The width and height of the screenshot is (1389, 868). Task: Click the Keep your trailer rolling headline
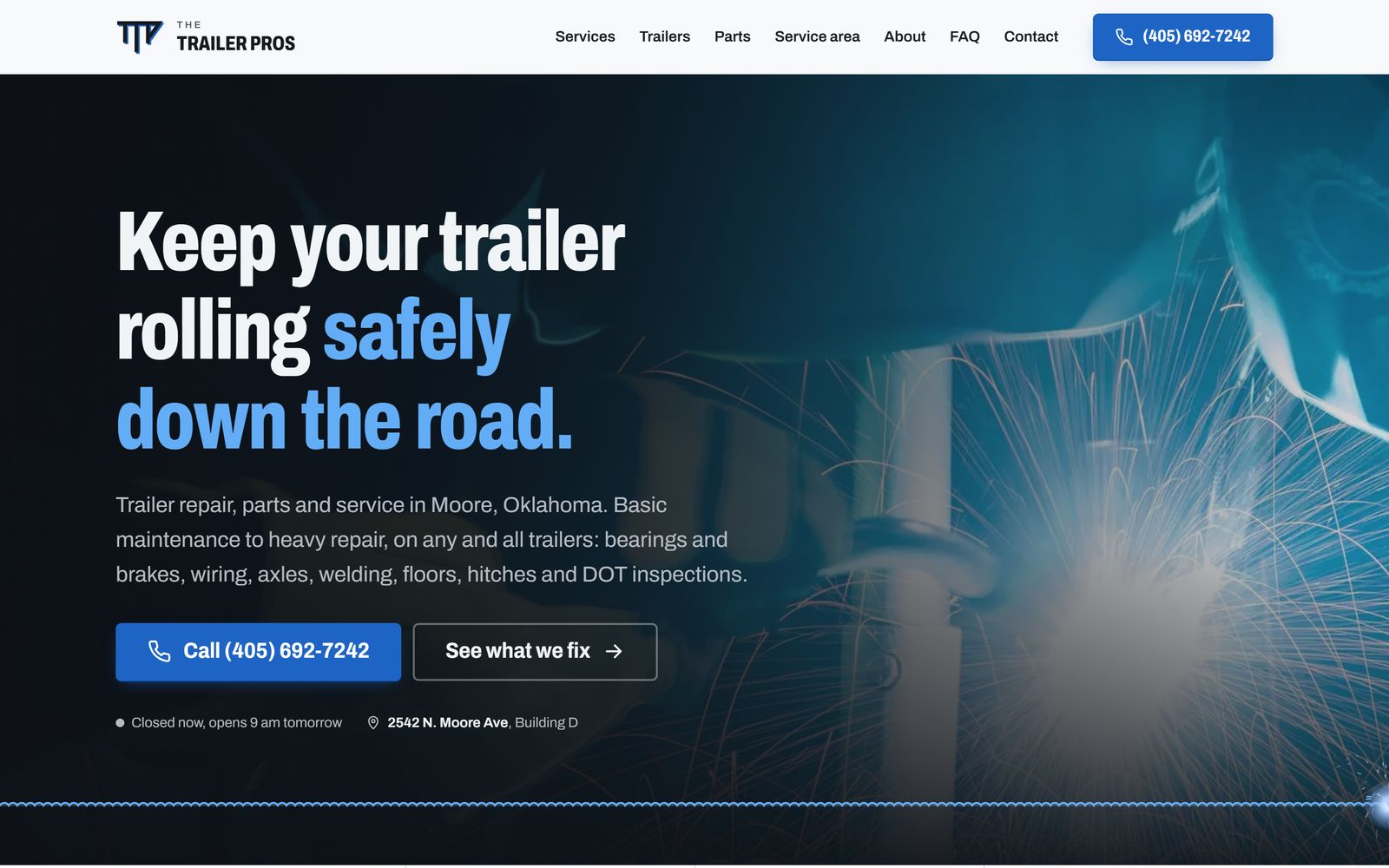click(371, 330)
